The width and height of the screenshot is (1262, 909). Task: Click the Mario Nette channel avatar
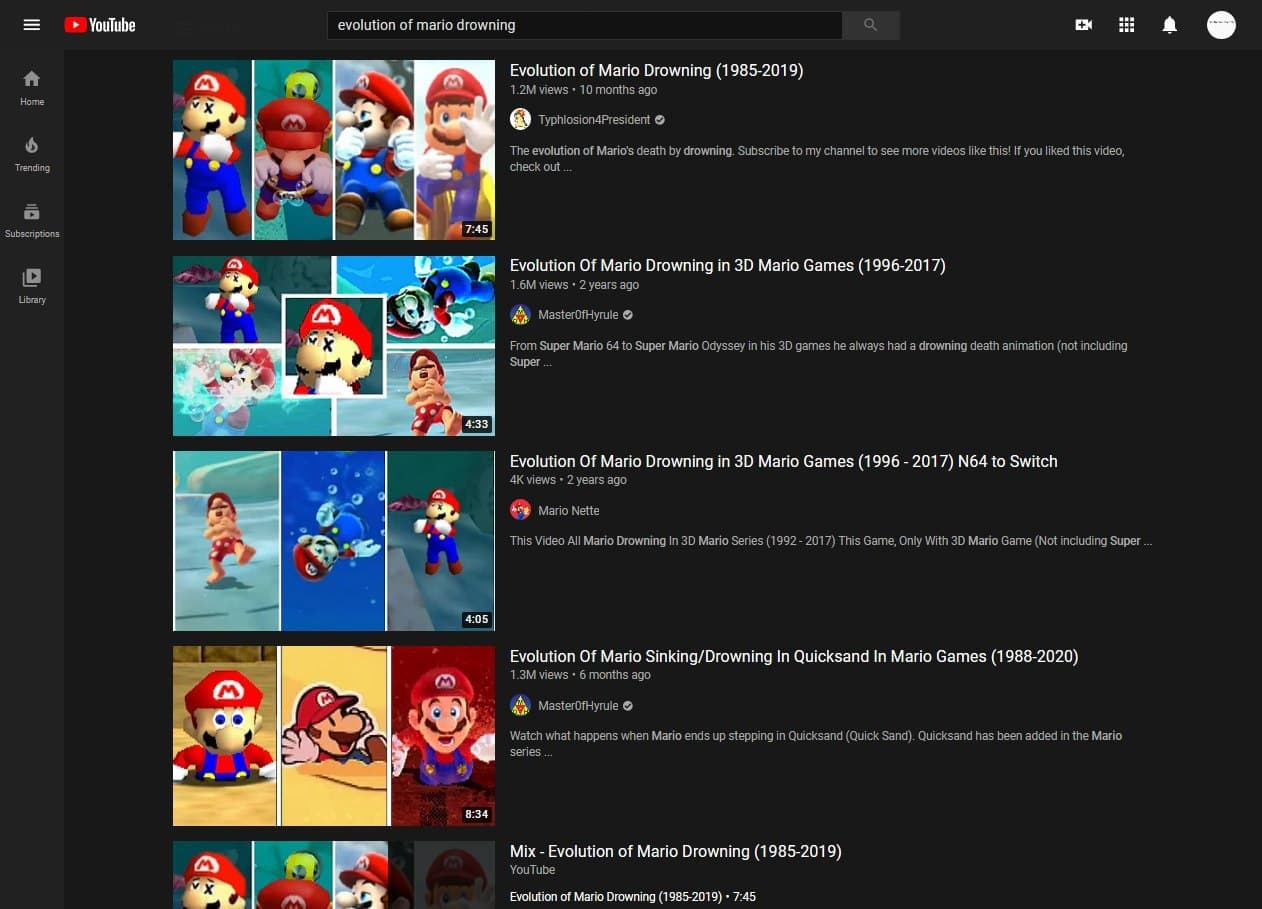point(520,510)
